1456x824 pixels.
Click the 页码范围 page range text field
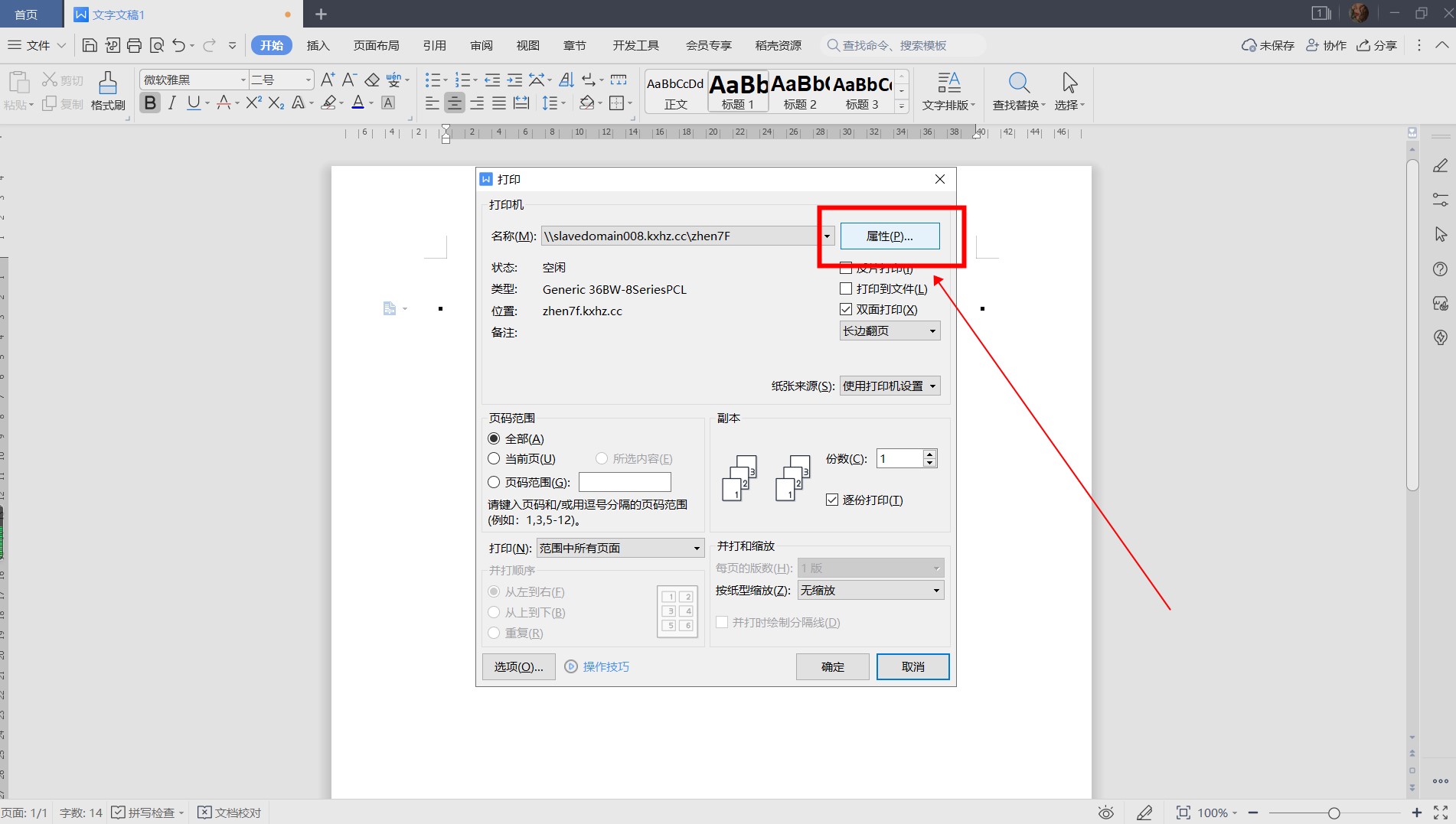[625, 483]
